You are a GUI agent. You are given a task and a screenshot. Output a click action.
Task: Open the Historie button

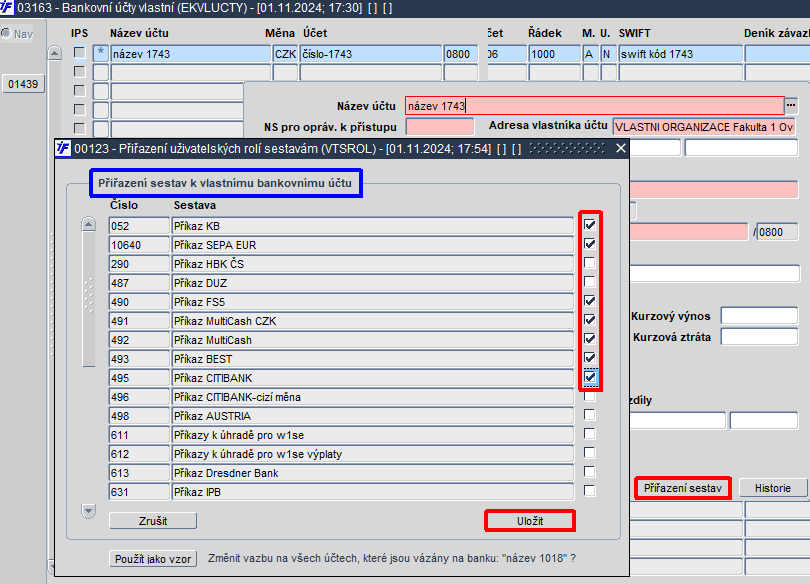(773, 488)
